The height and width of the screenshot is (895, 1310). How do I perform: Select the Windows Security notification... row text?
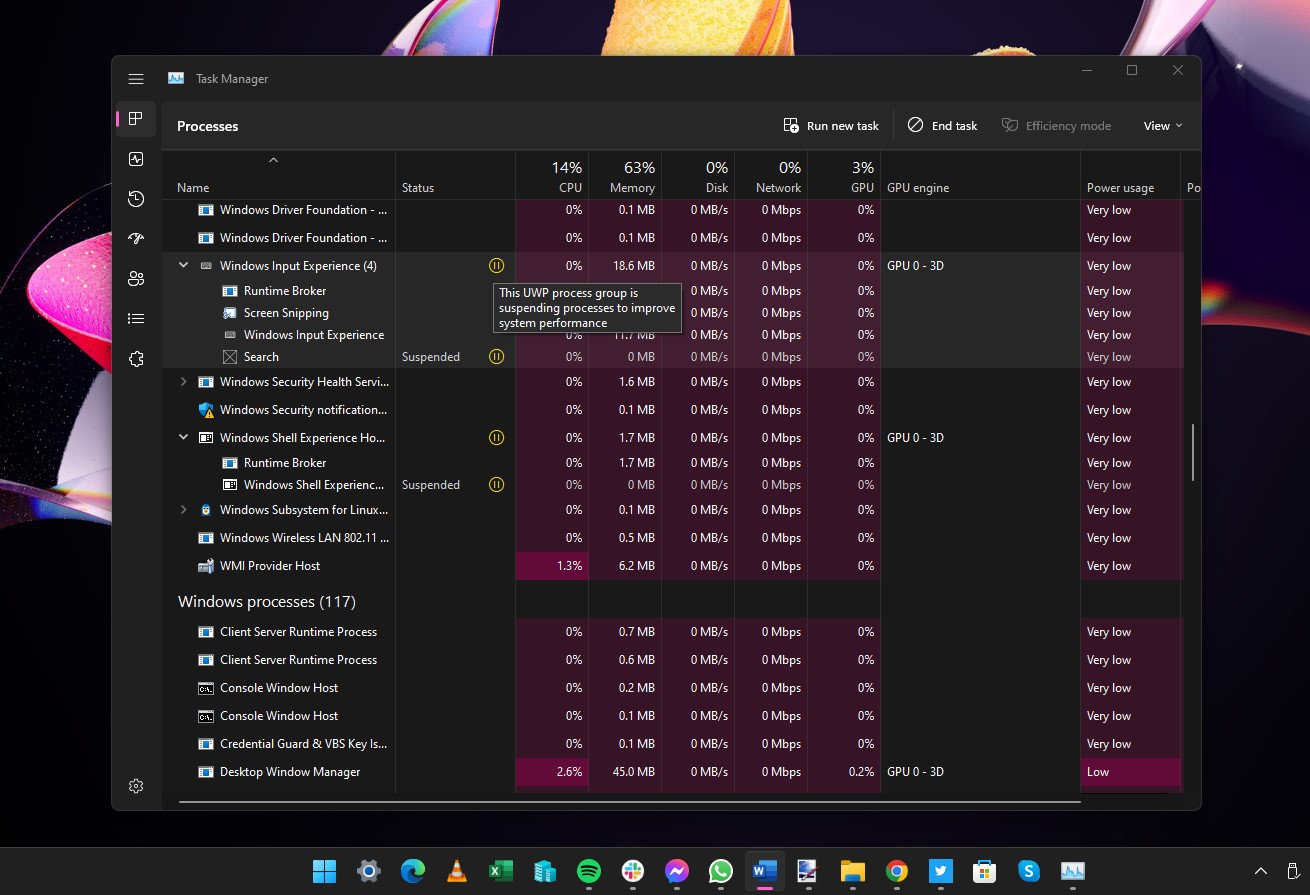point(303,410)
